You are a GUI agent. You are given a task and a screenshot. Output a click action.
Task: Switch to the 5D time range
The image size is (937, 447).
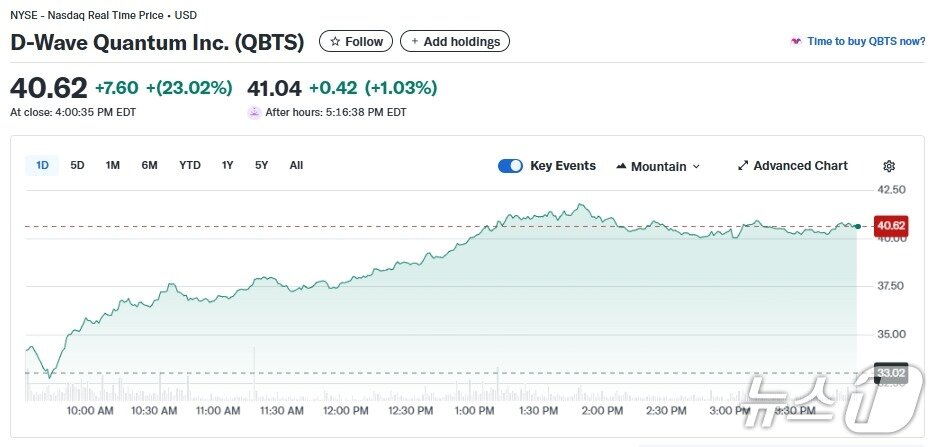coord(77,165)
